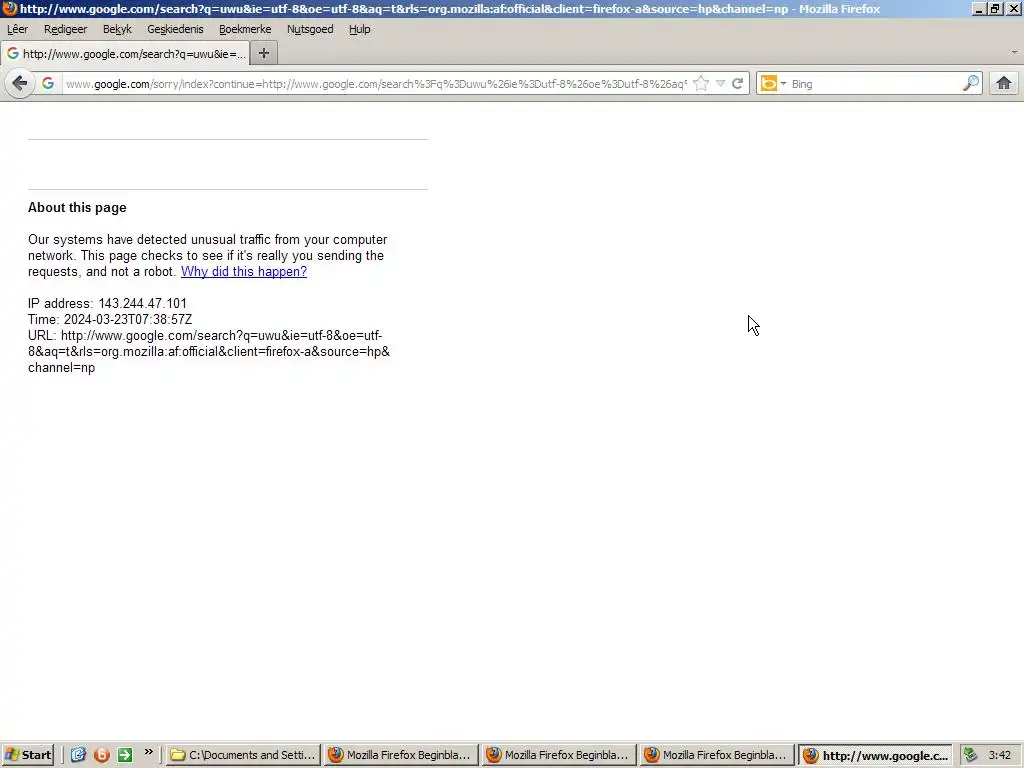Click the 'About this page' heading
1024x768 pixels.
77,208
